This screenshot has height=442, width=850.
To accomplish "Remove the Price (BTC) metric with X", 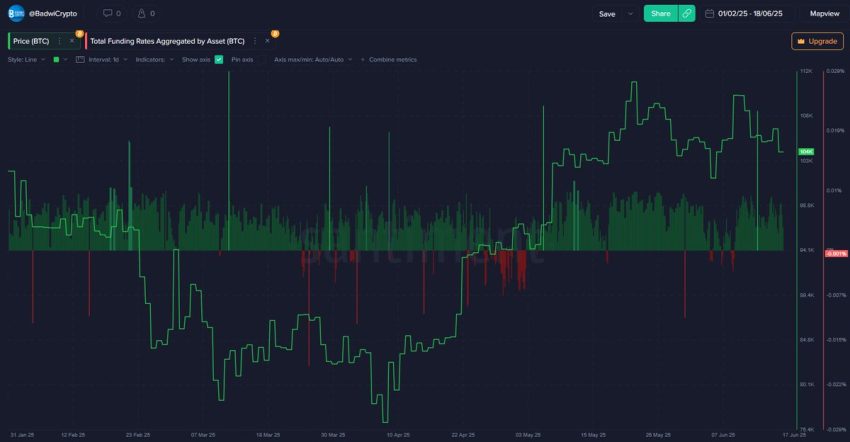I will click(72, 41).
